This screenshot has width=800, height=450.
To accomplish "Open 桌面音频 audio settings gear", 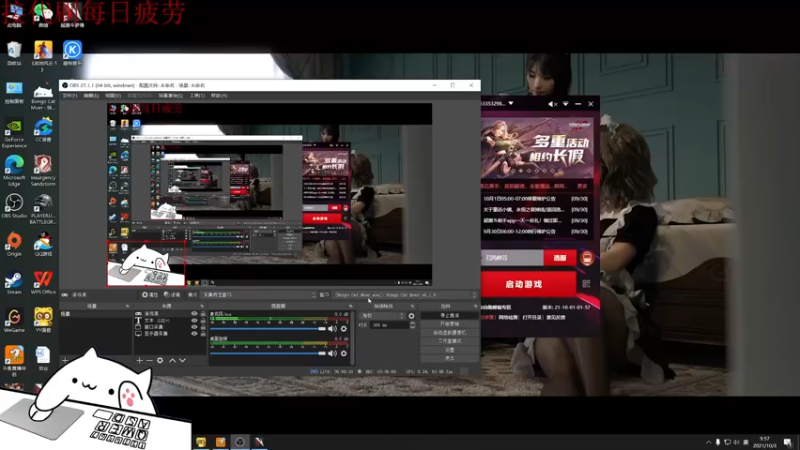I will 344,353.
